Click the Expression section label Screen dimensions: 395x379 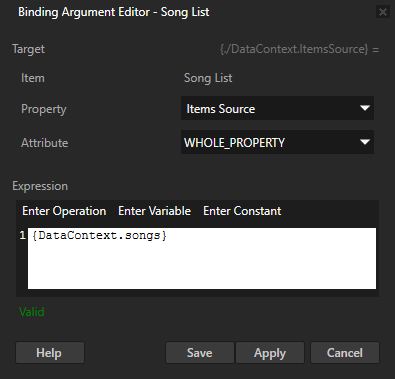coord(40,186)
